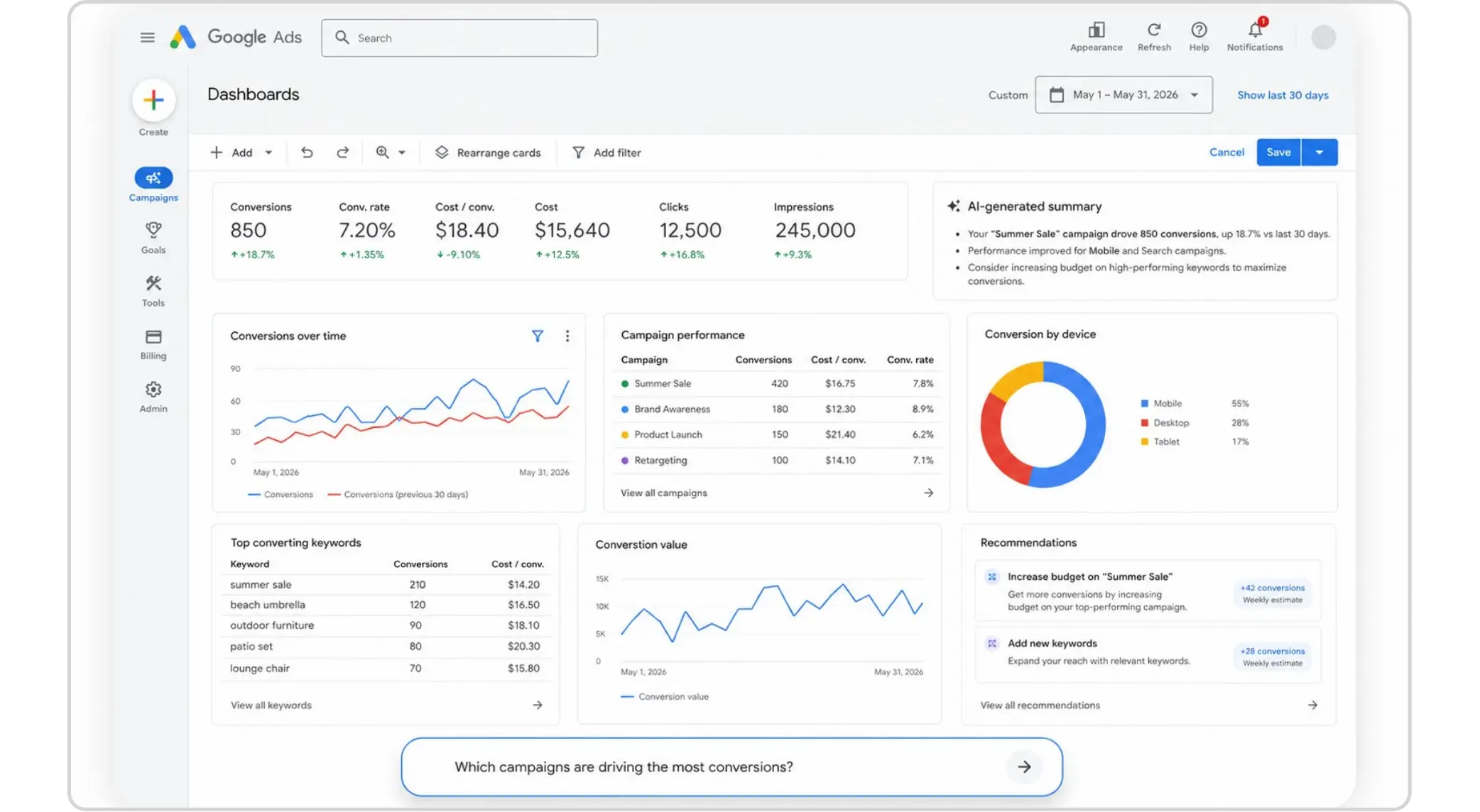Click the Cost metric $15,640
This screenshot has height=812, width=1480.
572,230
